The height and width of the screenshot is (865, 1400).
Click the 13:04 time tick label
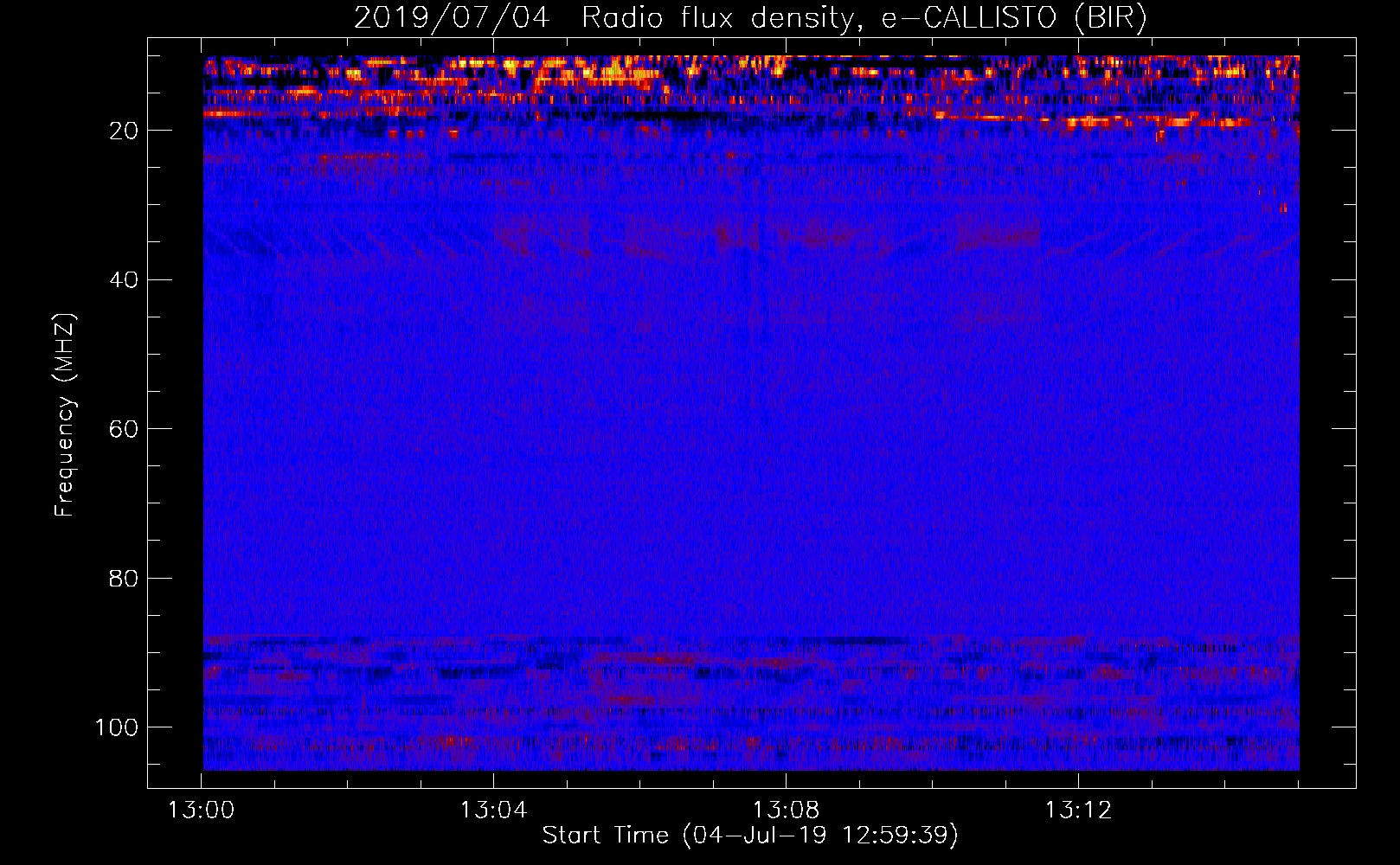[493, 811]
